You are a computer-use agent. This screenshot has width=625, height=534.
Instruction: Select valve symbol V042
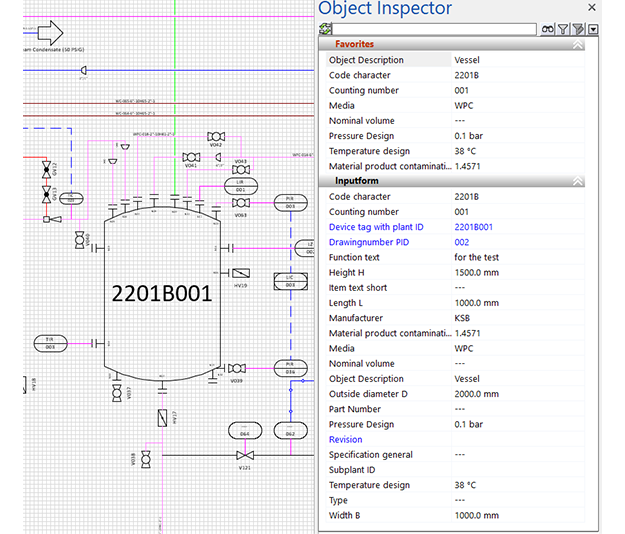tap(215, 136)
